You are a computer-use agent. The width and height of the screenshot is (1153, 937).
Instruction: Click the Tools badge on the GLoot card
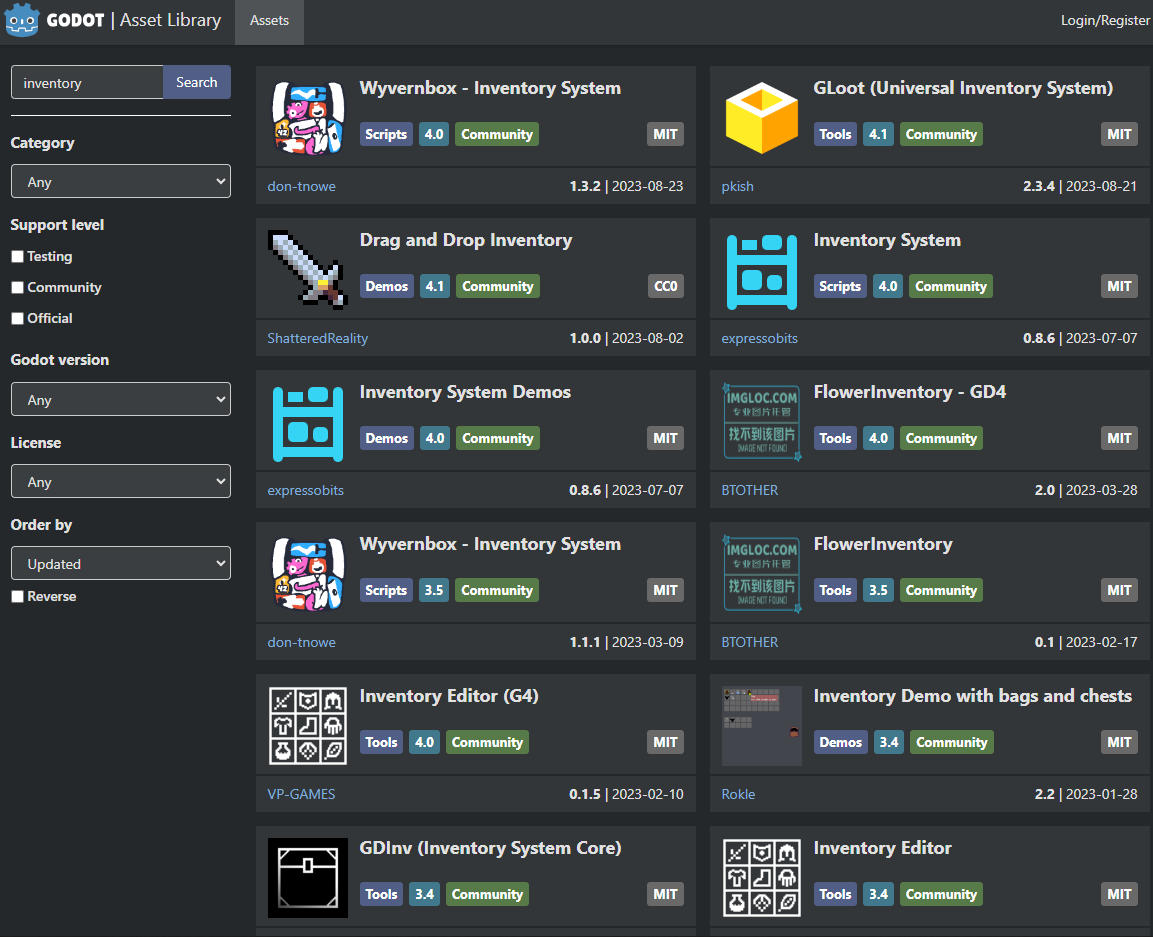835,134
